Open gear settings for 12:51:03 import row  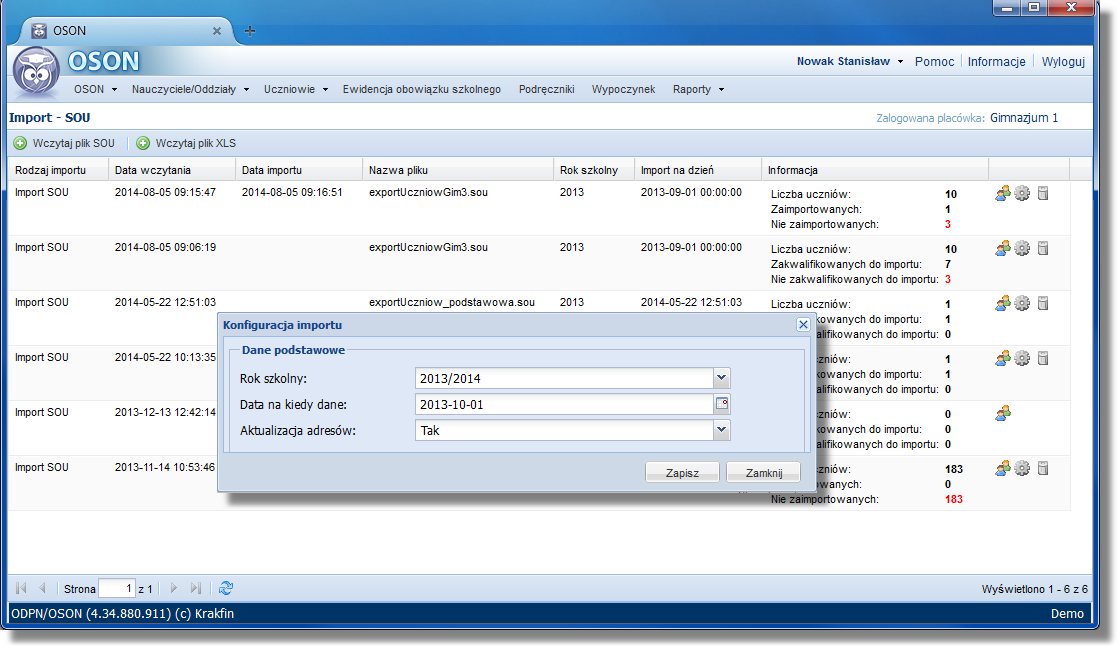1023,303
